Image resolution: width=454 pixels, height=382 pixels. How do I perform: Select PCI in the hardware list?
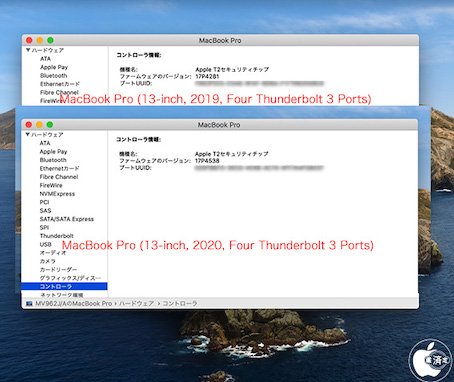[44, 202]
